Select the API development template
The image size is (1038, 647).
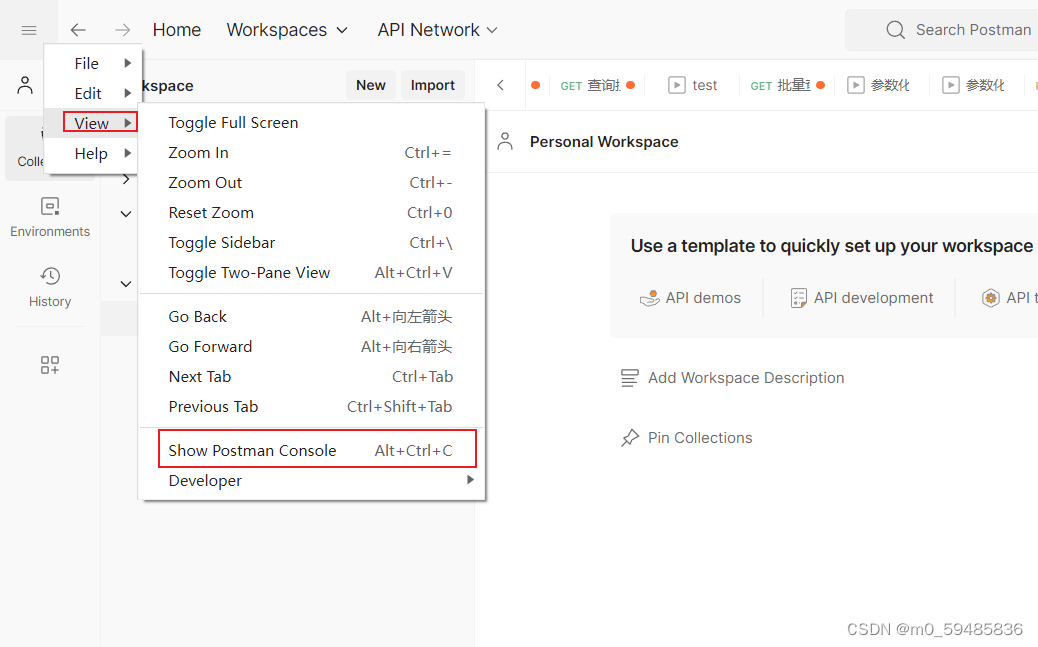coord(862,298)
